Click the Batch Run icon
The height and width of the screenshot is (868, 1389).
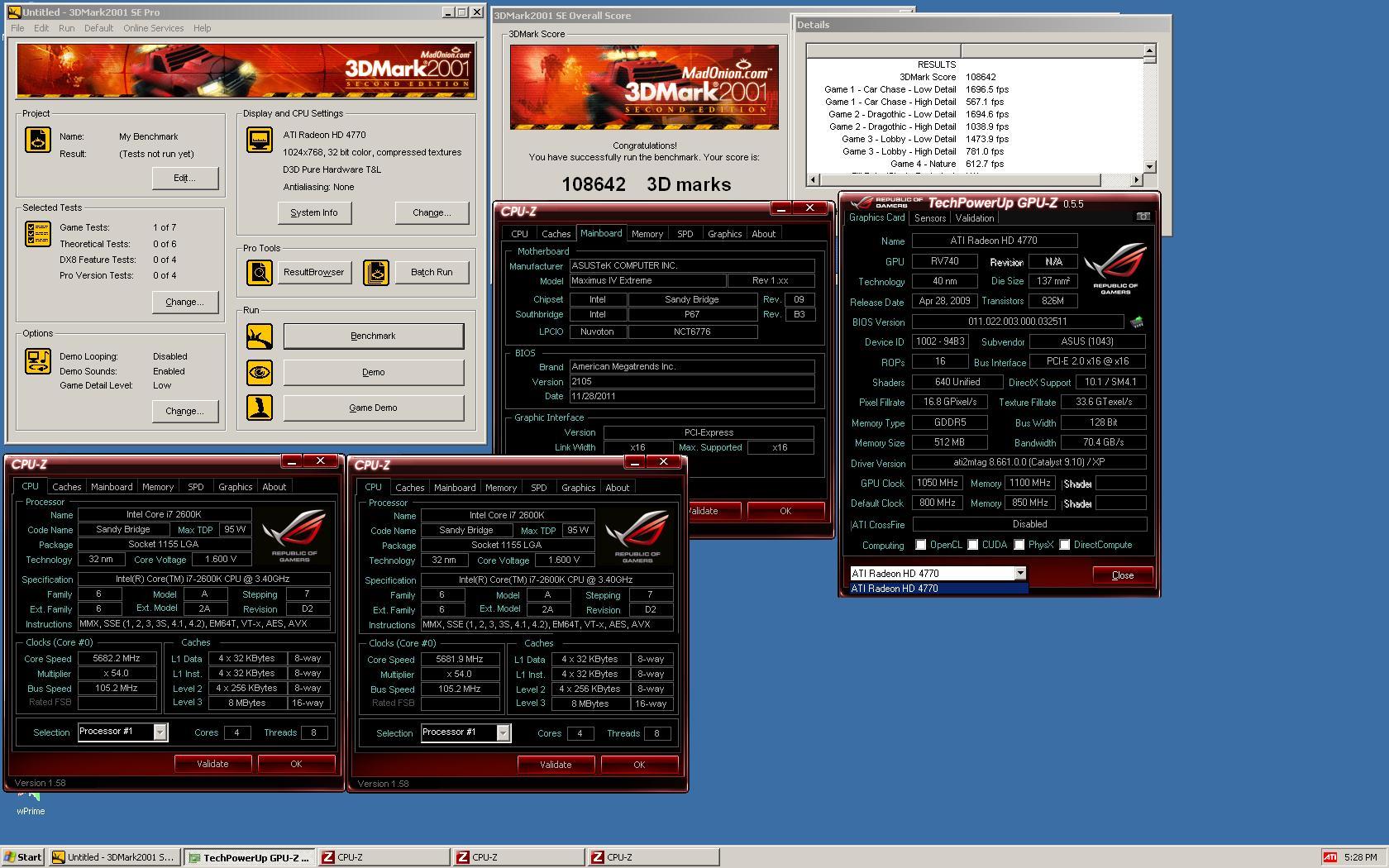(x=376, y=272)
